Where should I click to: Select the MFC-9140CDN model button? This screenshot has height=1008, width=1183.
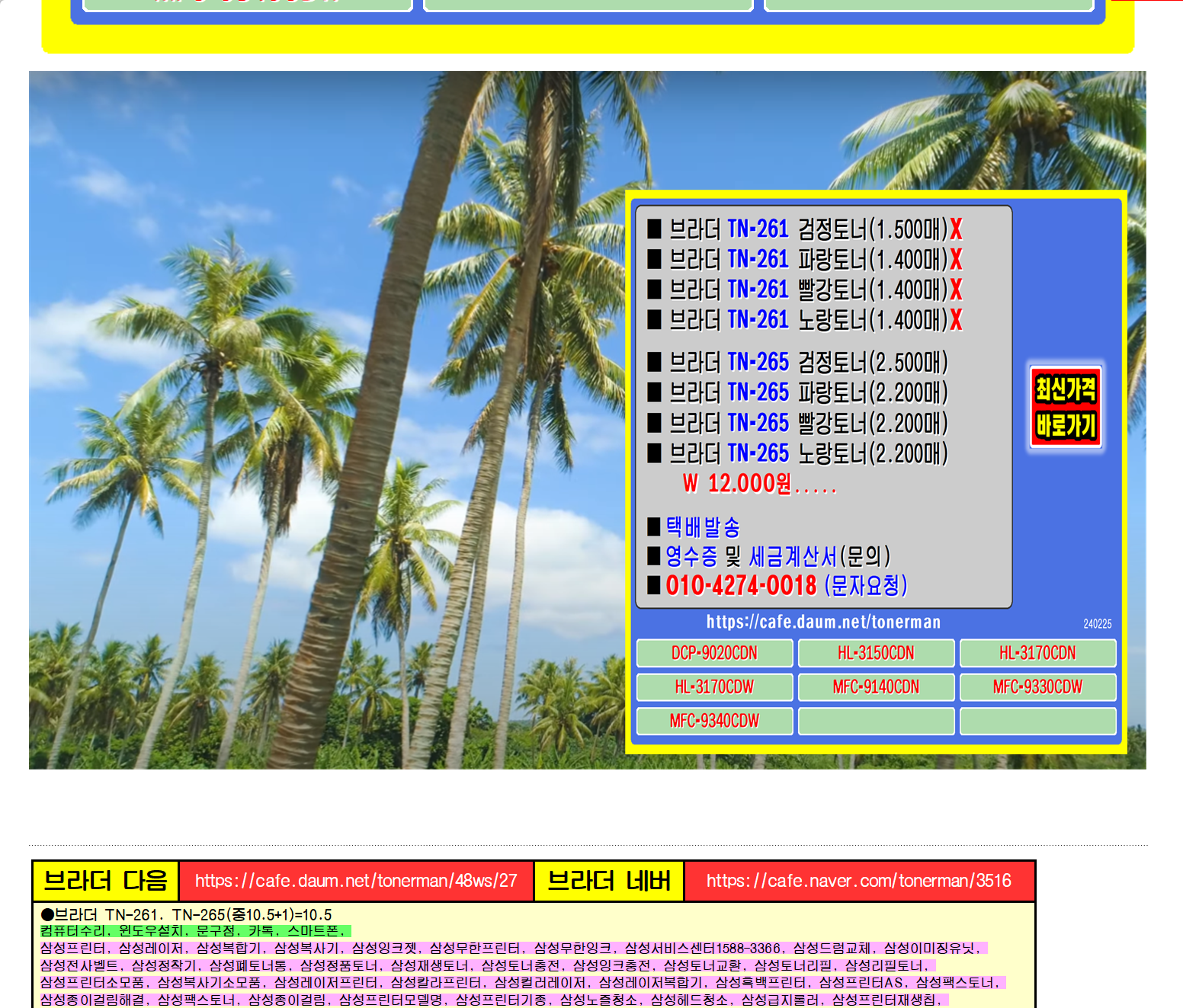[x=875, y=686]
